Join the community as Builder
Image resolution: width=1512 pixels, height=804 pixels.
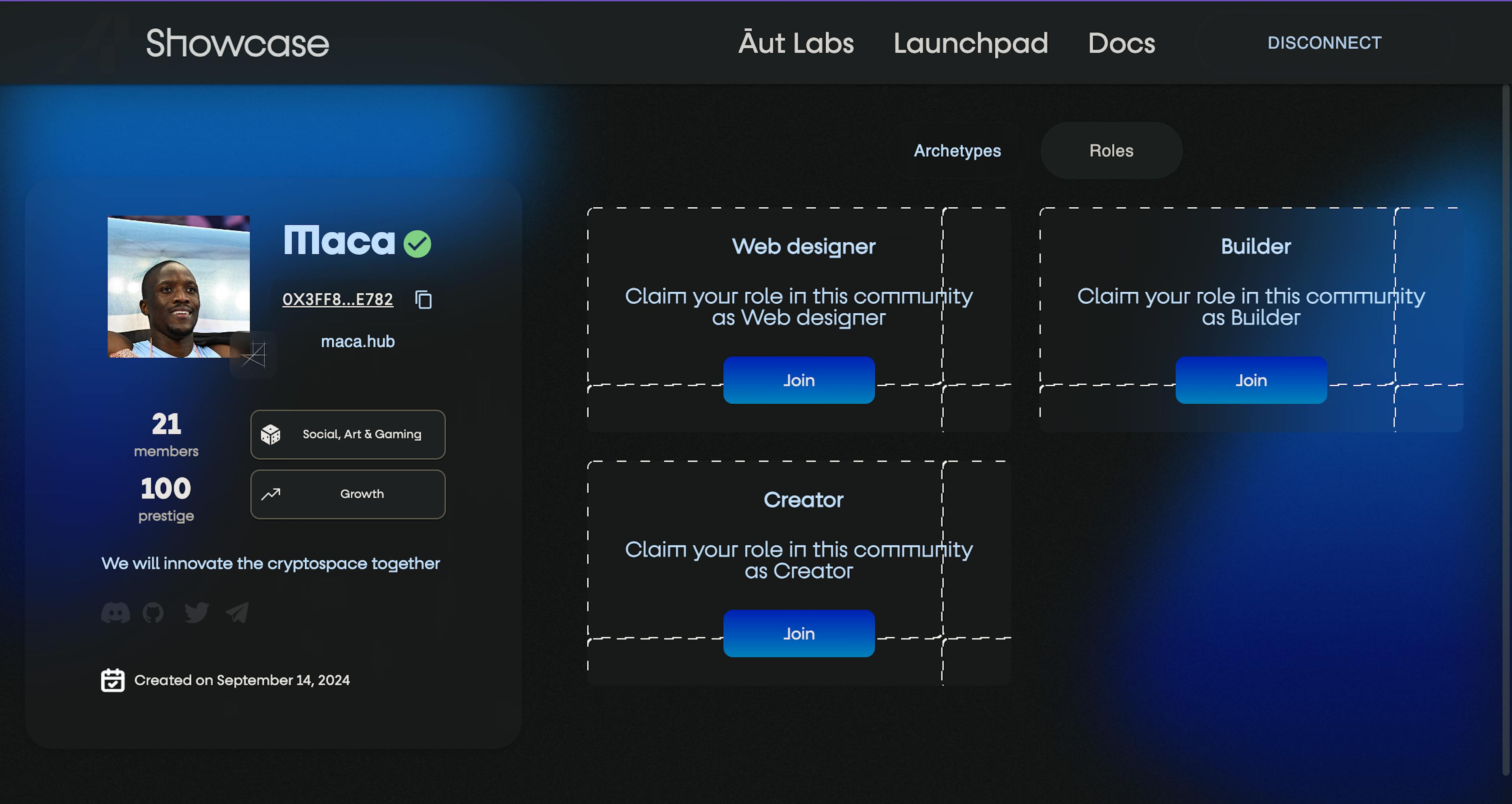(x=1251, y=380)
